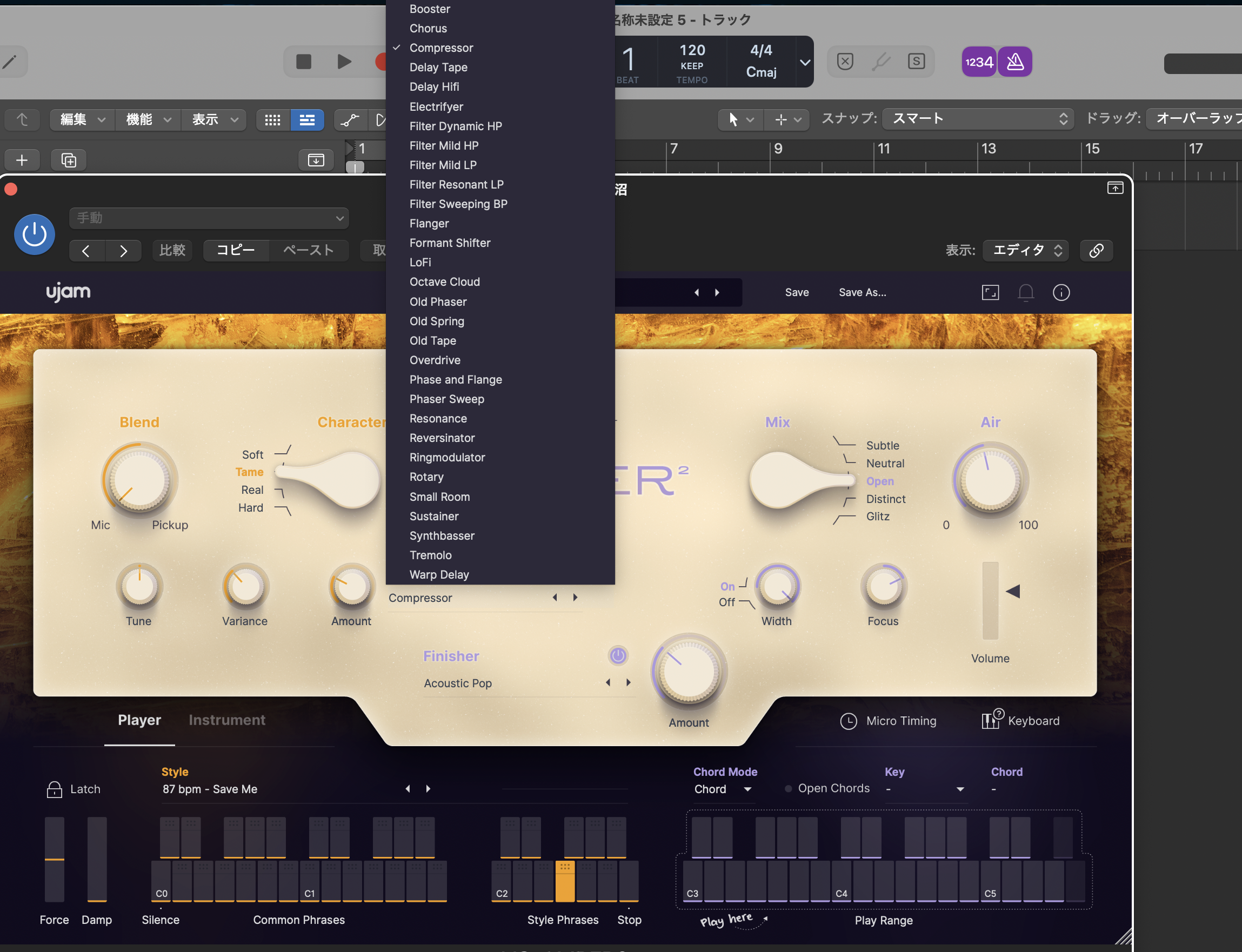
Task: Click the link icon in plugin header
Action: pos(1096,251)
